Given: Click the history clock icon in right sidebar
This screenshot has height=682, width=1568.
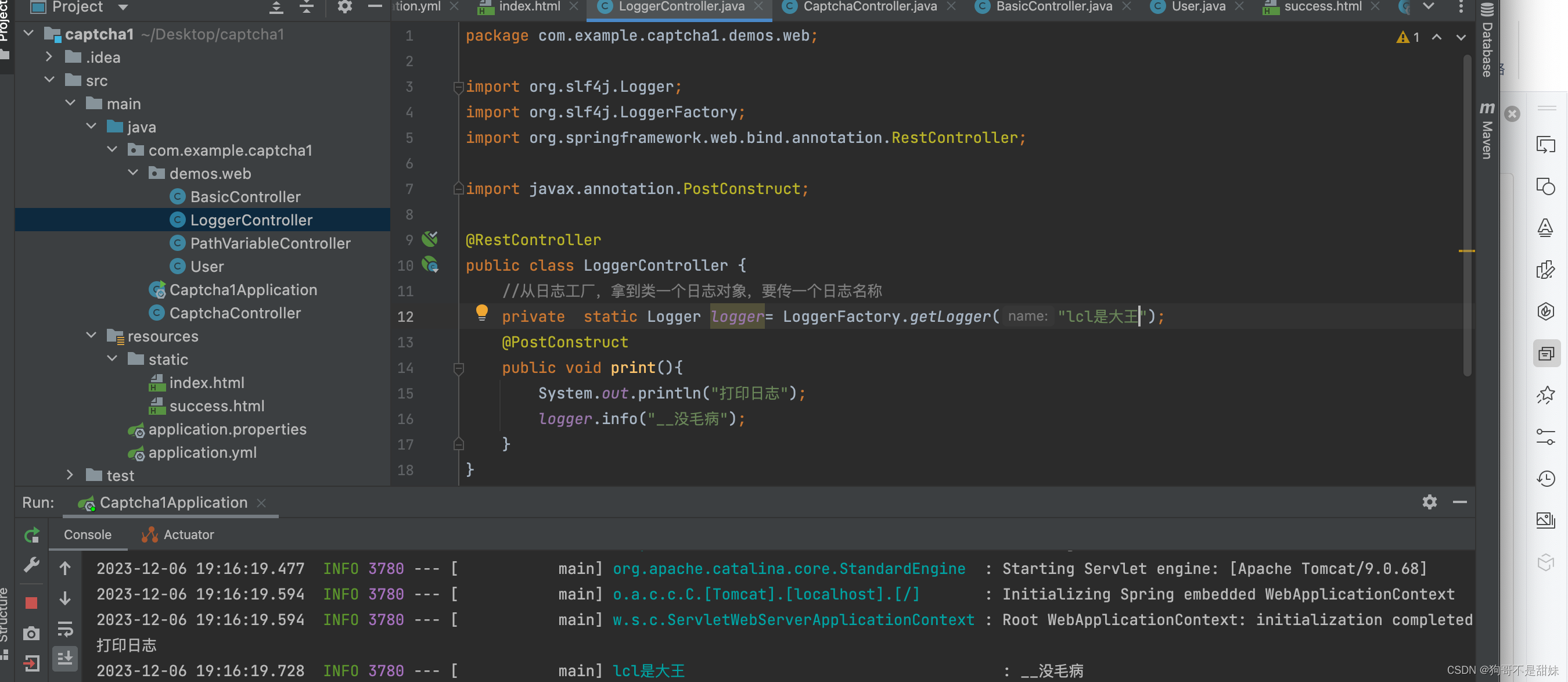Looking at the screenshot, I should tap(1545, 479).
